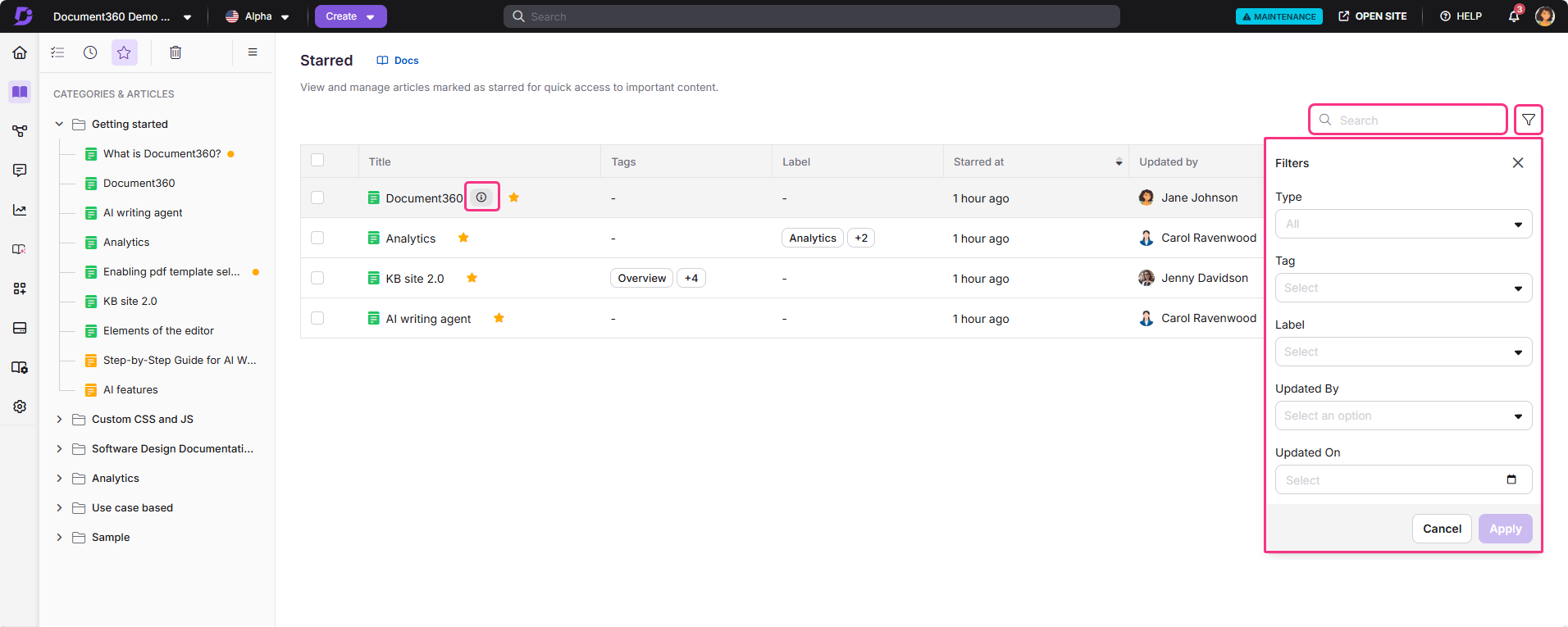
Task: Click OPEN SITE link
Action: (1373, 16)
